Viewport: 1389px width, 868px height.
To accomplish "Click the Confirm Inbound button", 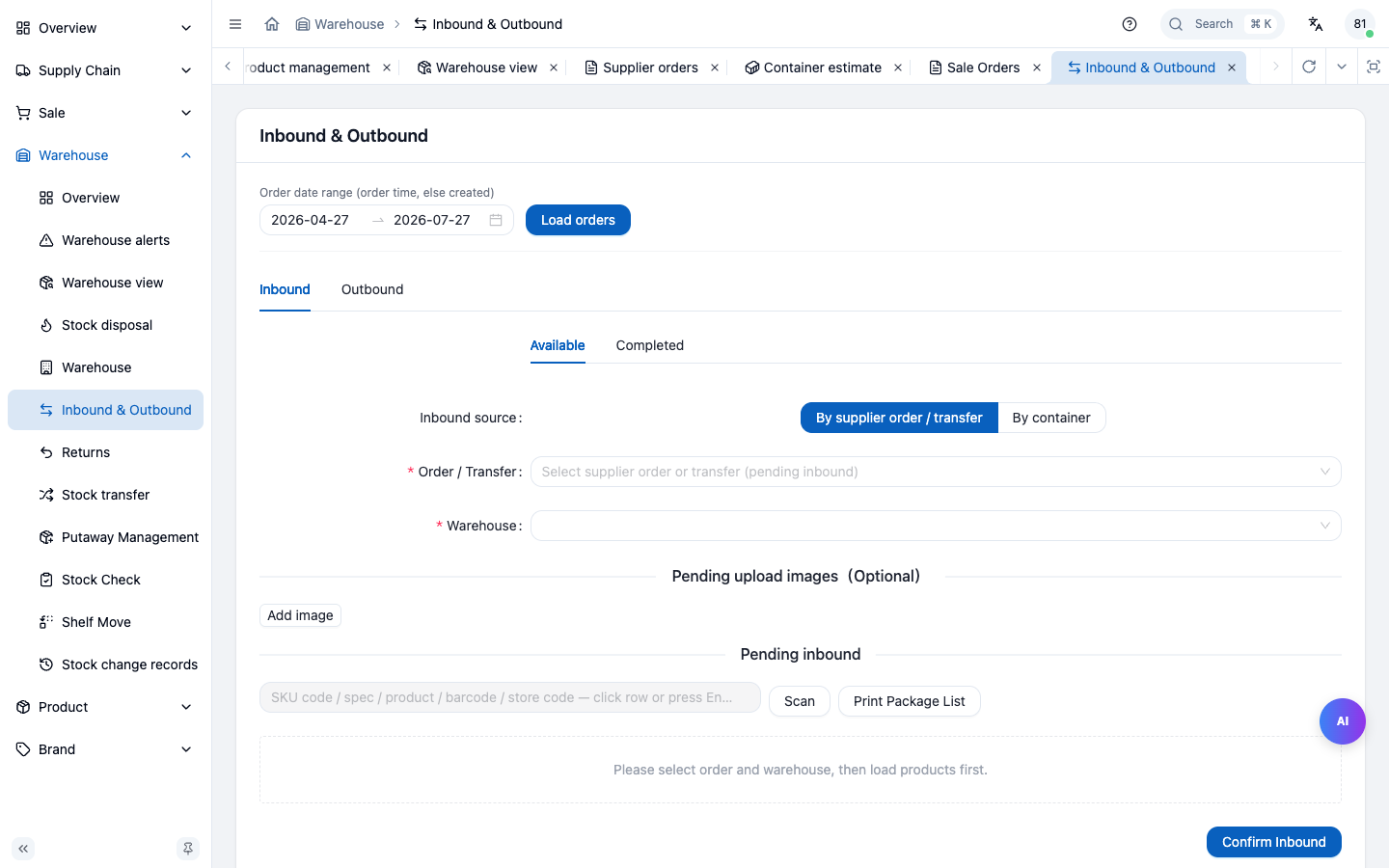I will click(x=1274, y=842).
